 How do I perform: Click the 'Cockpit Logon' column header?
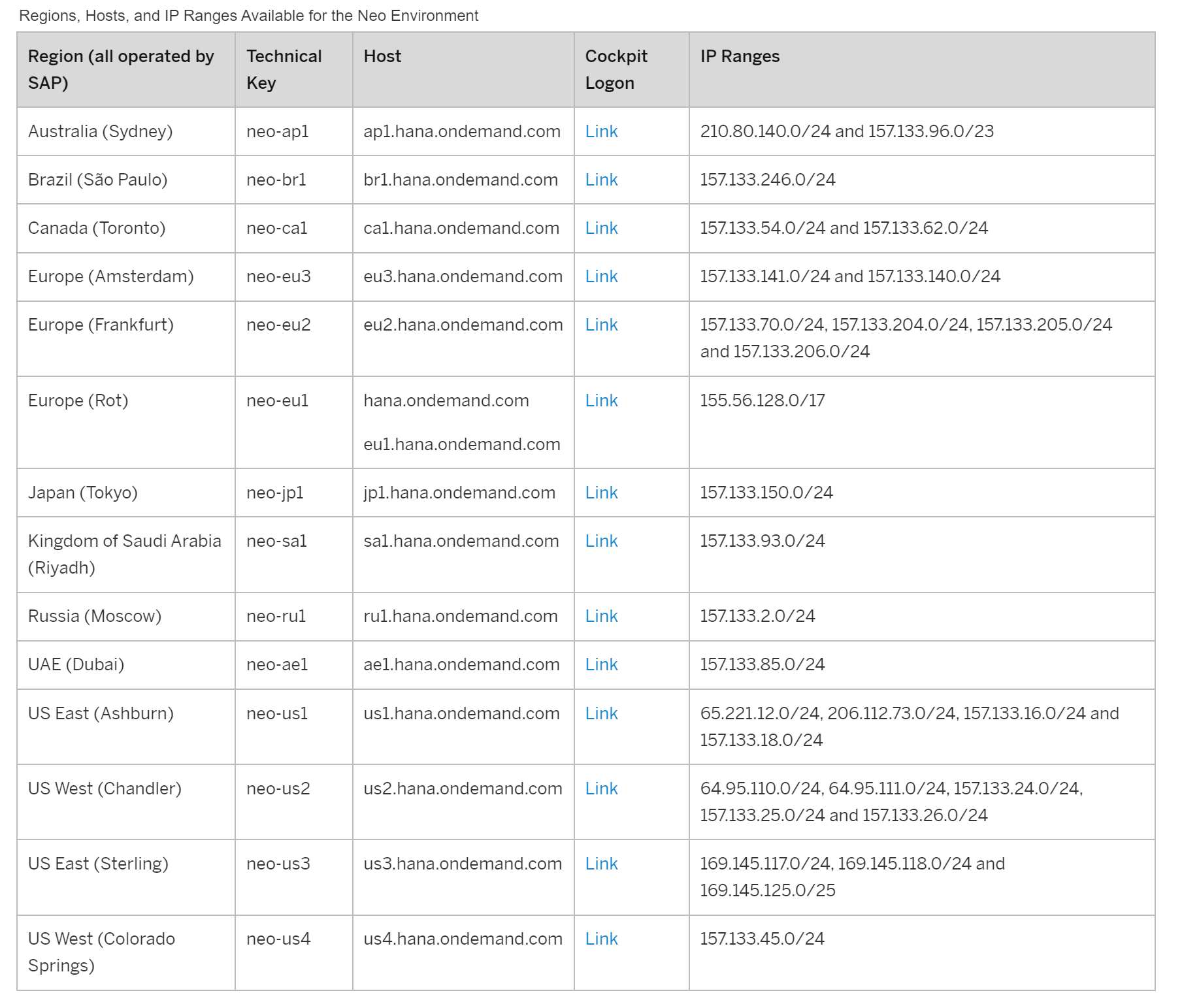pos(632,69)
